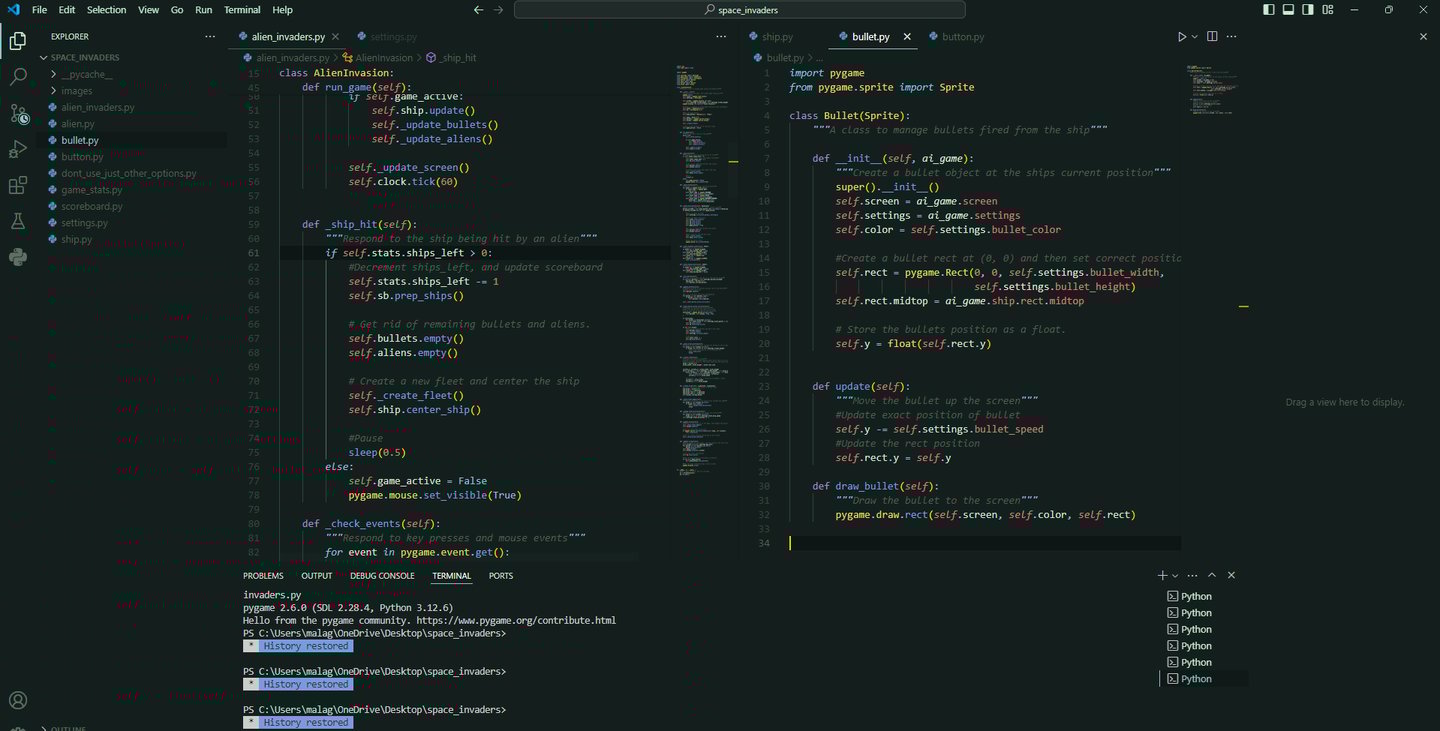Customize the editor layout
The width and height of the screenshot is (1440, 731).
point(1329,10)
